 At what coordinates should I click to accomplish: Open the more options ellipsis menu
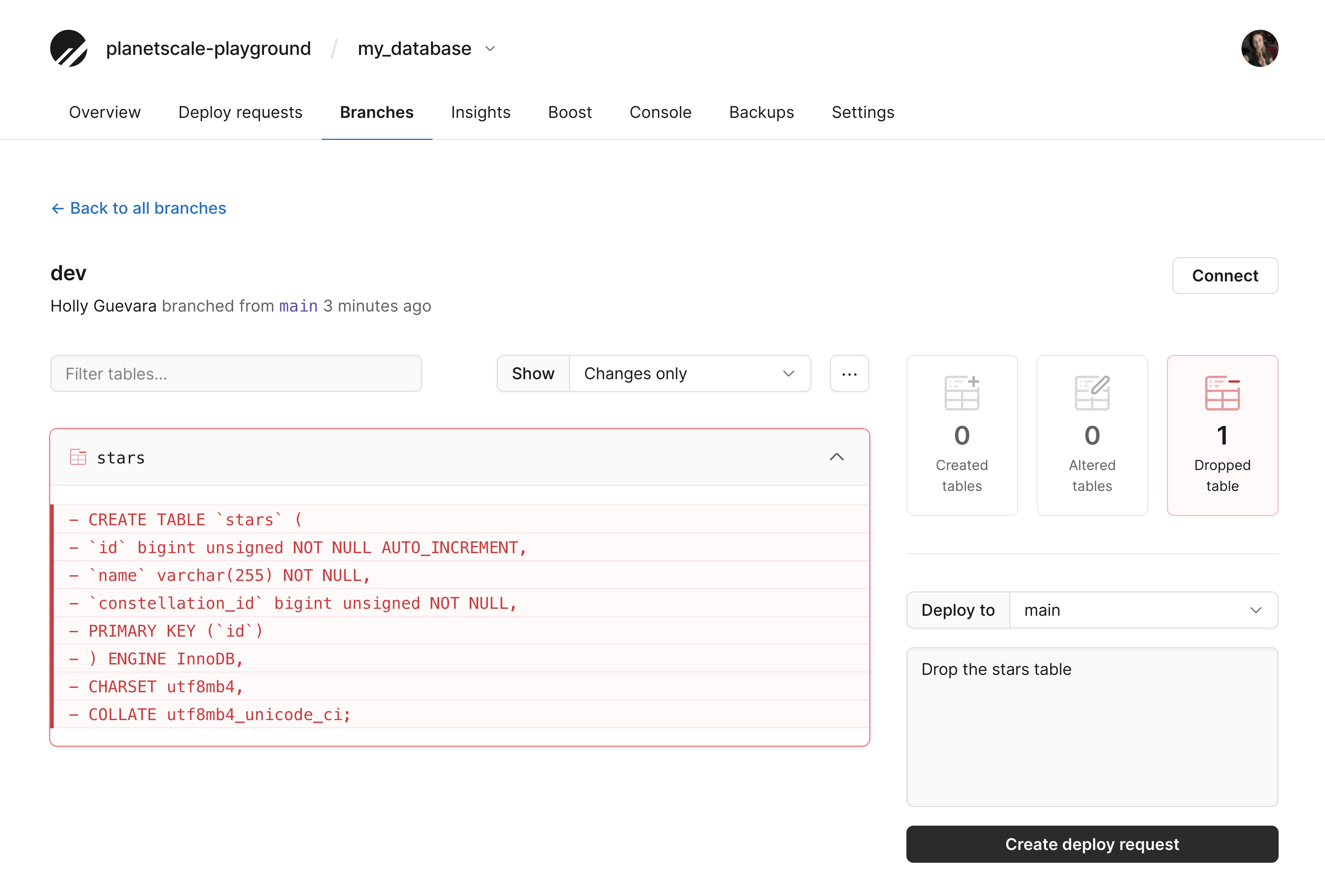coord(849,373)
